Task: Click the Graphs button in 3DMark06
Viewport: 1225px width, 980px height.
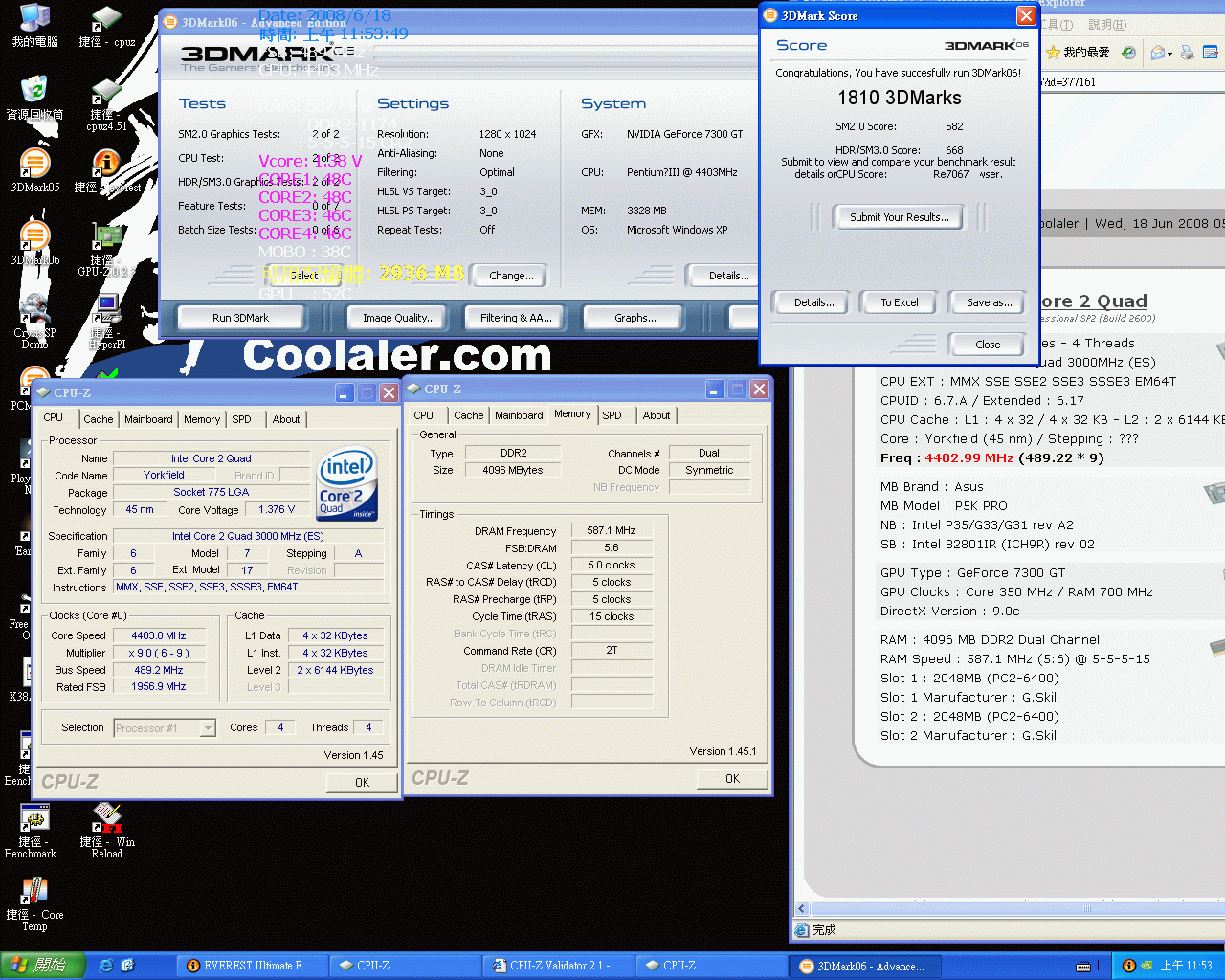Action: (635, 318)
